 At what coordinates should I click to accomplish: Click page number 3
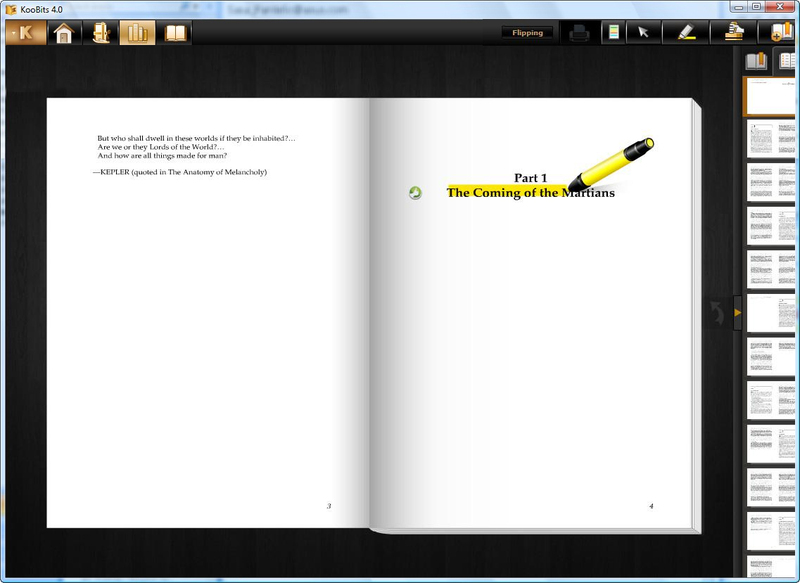tap(329, 506)
